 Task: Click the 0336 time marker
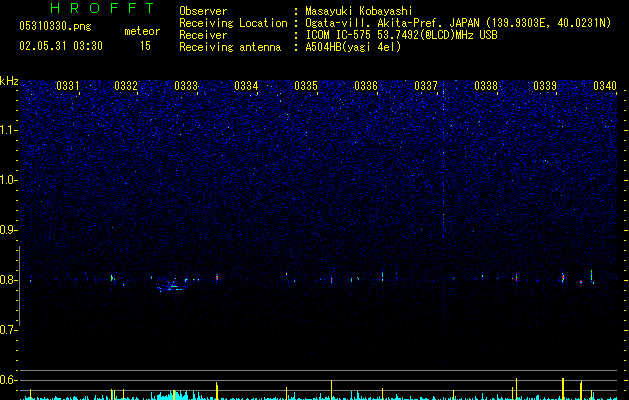pos(366,86)
